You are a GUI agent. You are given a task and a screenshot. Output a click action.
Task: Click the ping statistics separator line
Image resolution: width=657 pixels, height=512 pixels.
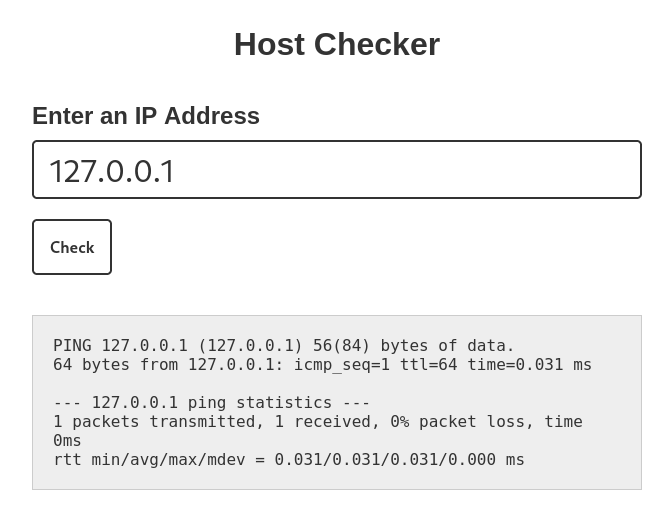point(211,403)
